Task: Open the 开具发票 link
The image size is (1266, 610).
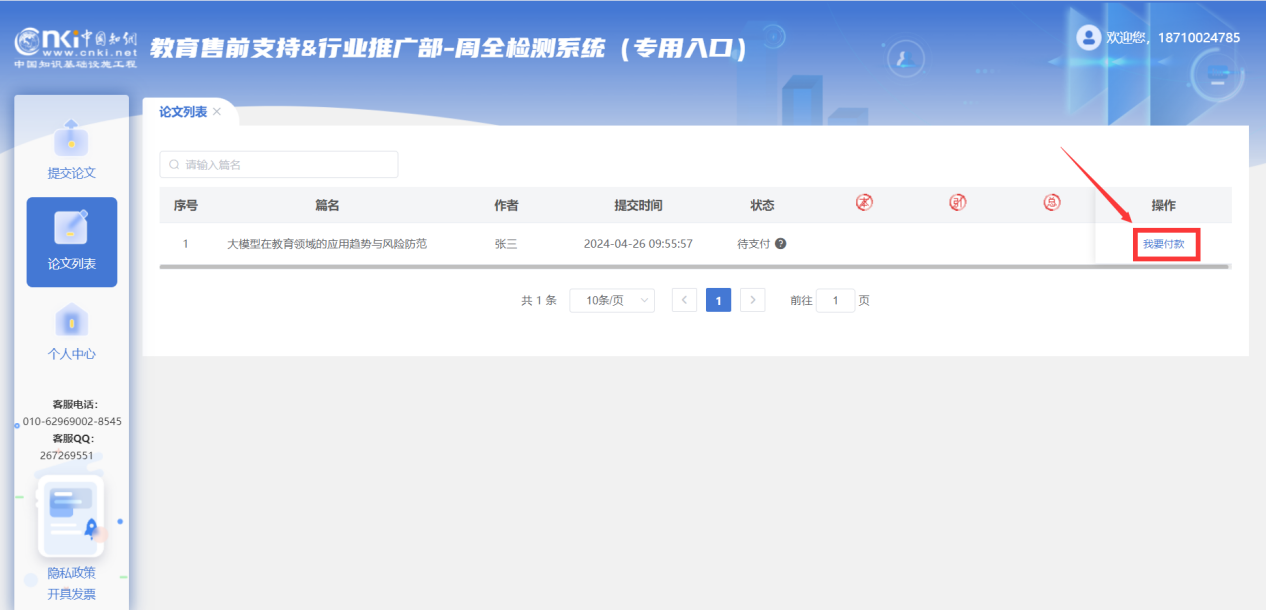Action: [71, 594]
